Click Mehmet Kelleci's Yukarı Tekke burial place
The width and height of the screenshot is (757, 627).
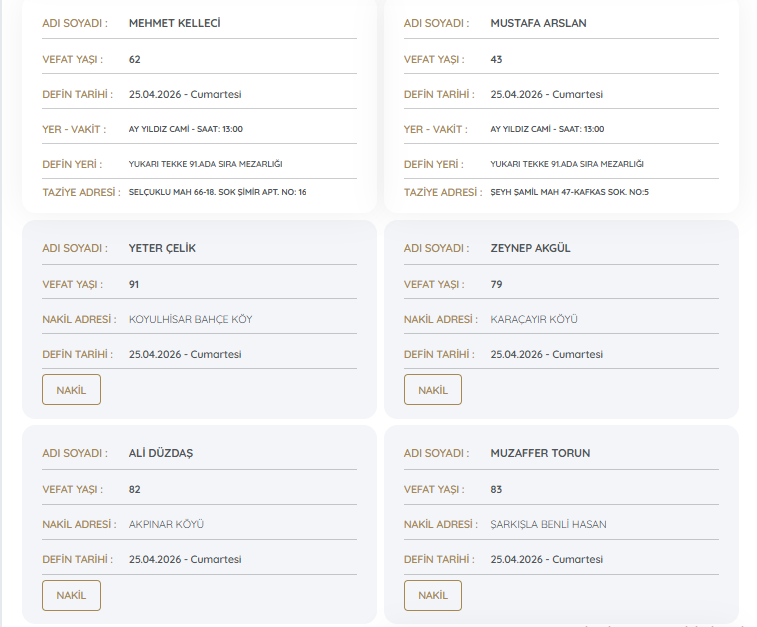[206, 164]
